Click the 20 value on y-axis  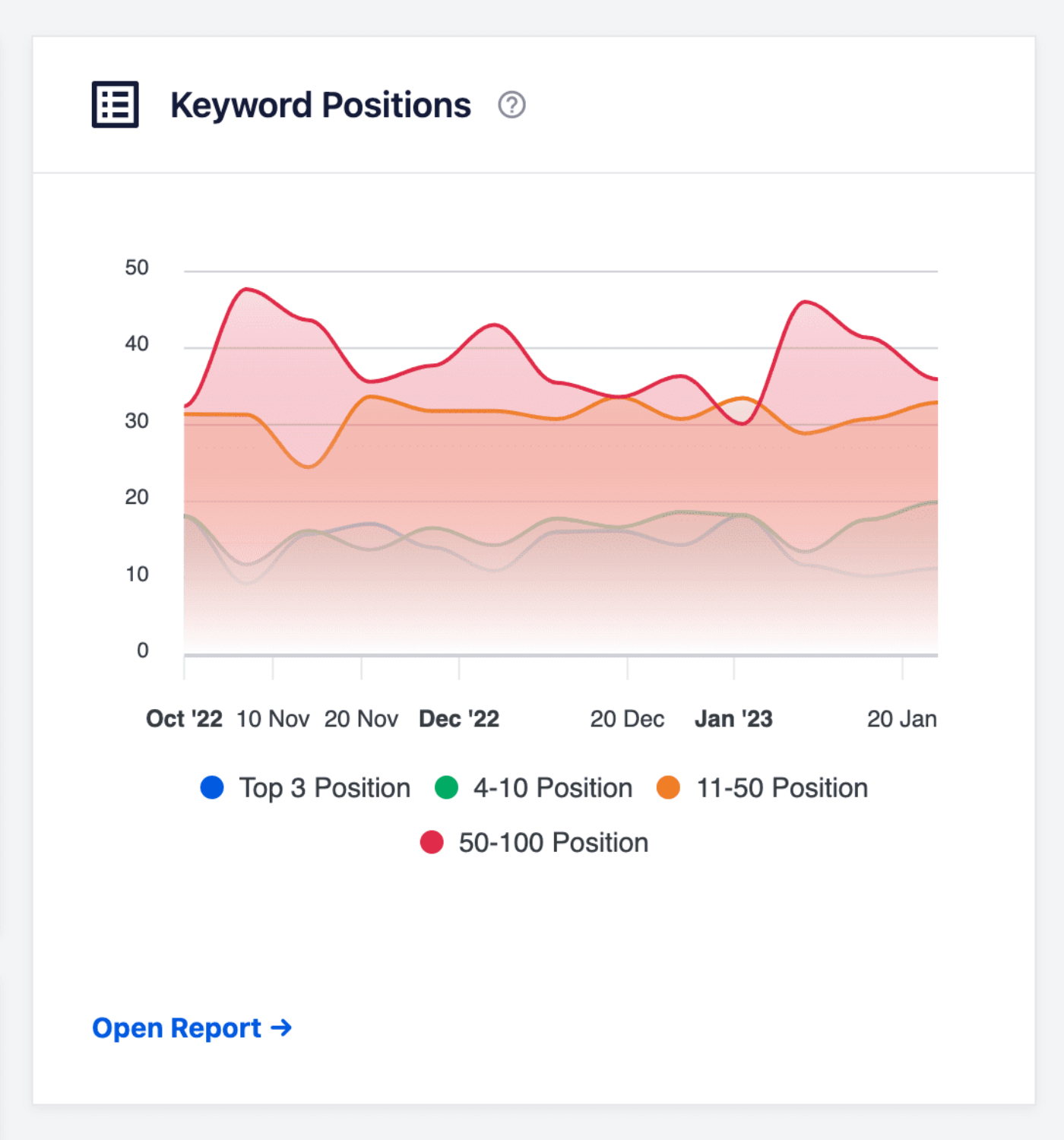tap(137, 497)
